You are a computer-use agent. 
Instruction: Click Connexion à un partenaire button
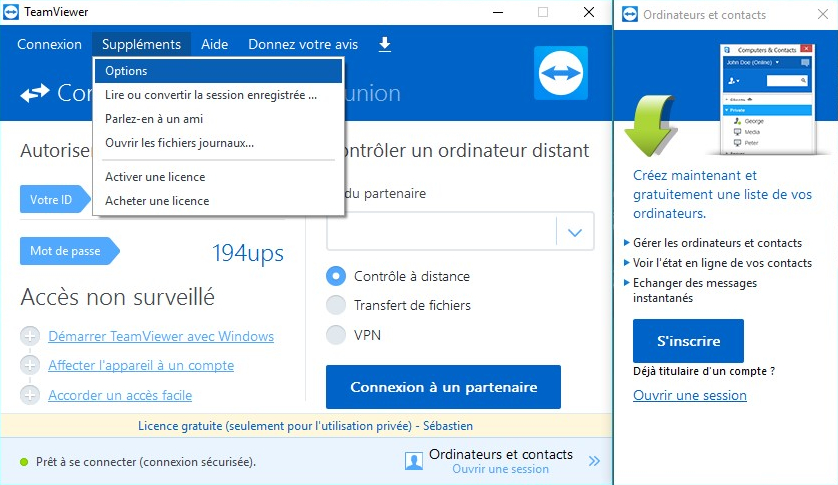pyautogui.click(x=443, y=387)
